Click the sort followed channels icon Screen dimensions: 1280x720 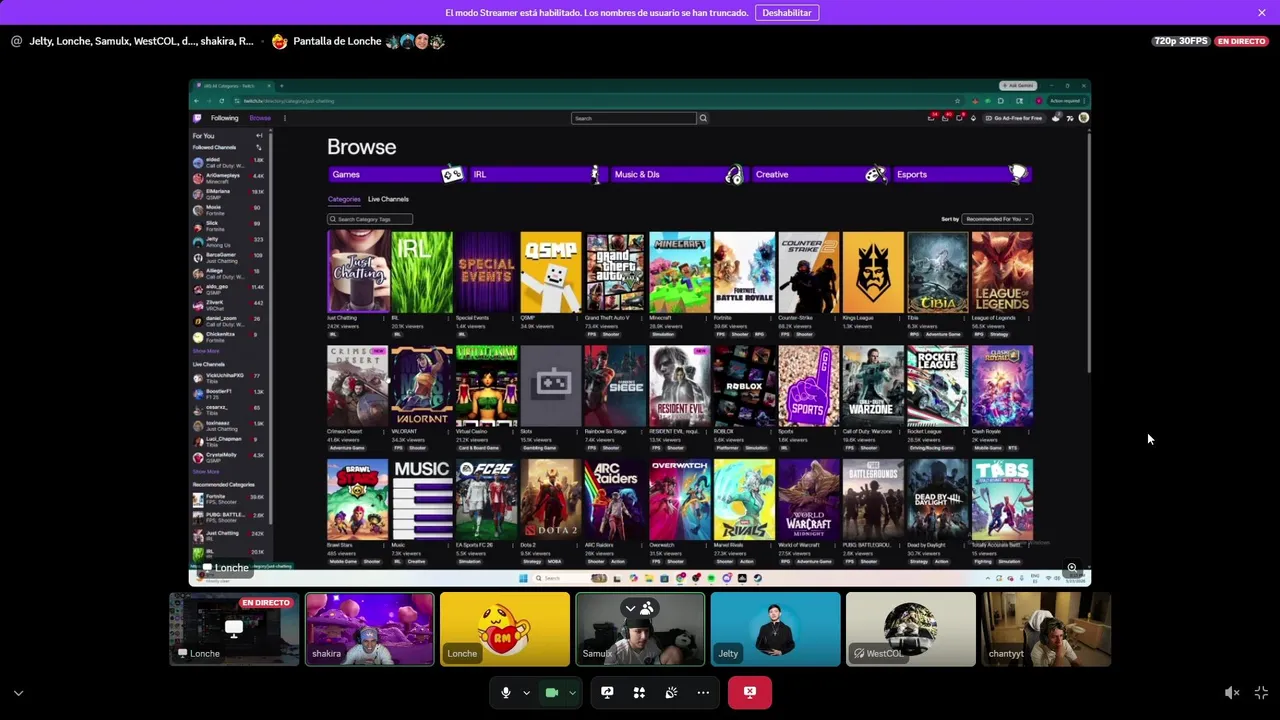pyautogui.click(x=259, y=147)
